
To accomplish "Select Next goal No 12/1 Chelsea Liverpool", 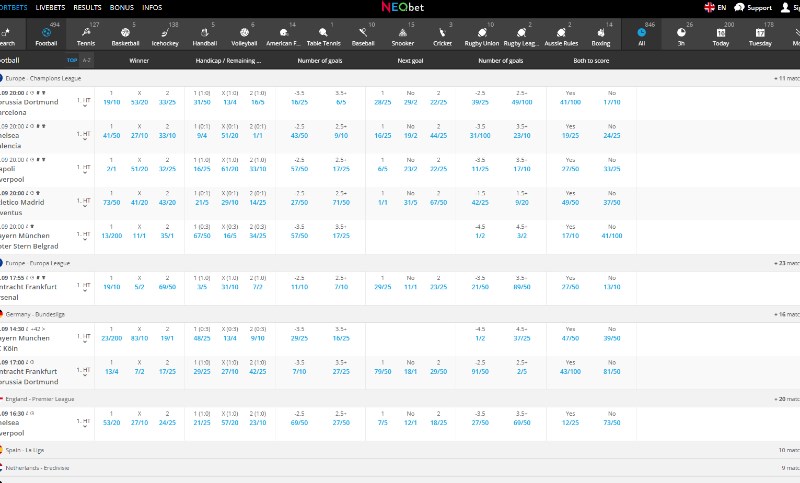I will 410,422.
